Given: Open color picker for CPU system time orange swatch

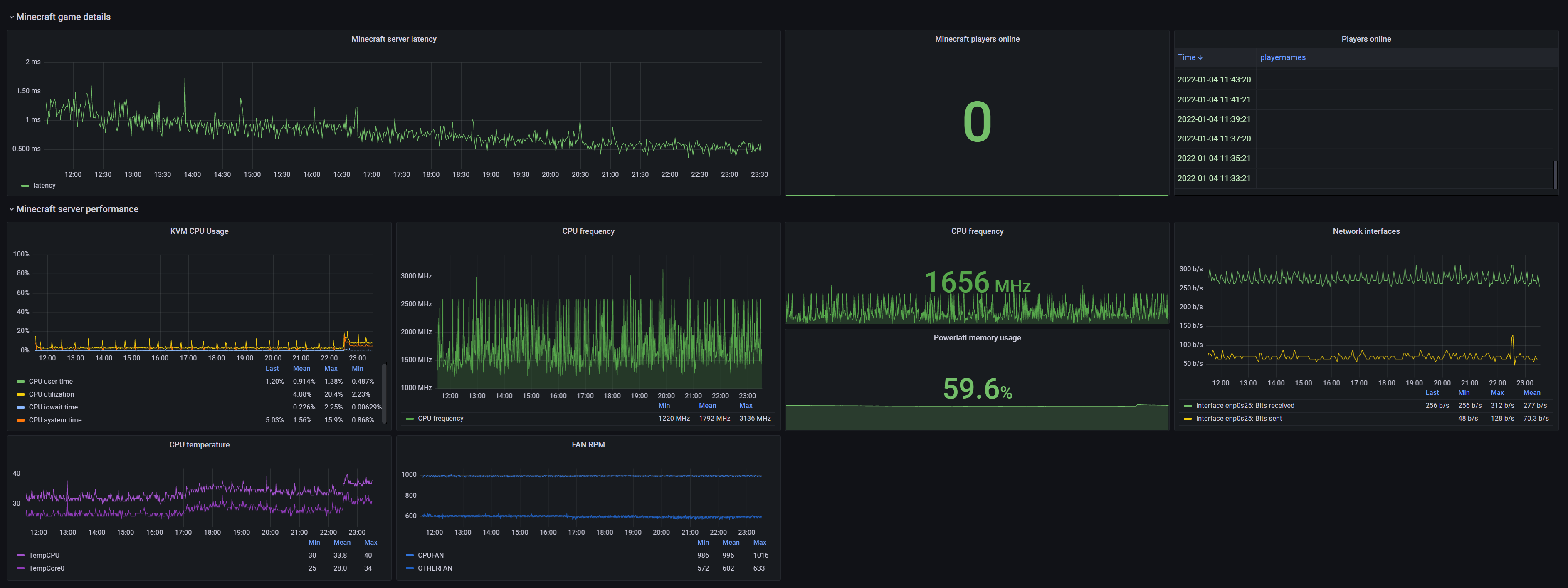Looking at the screenshot, I should pos(20,420).
